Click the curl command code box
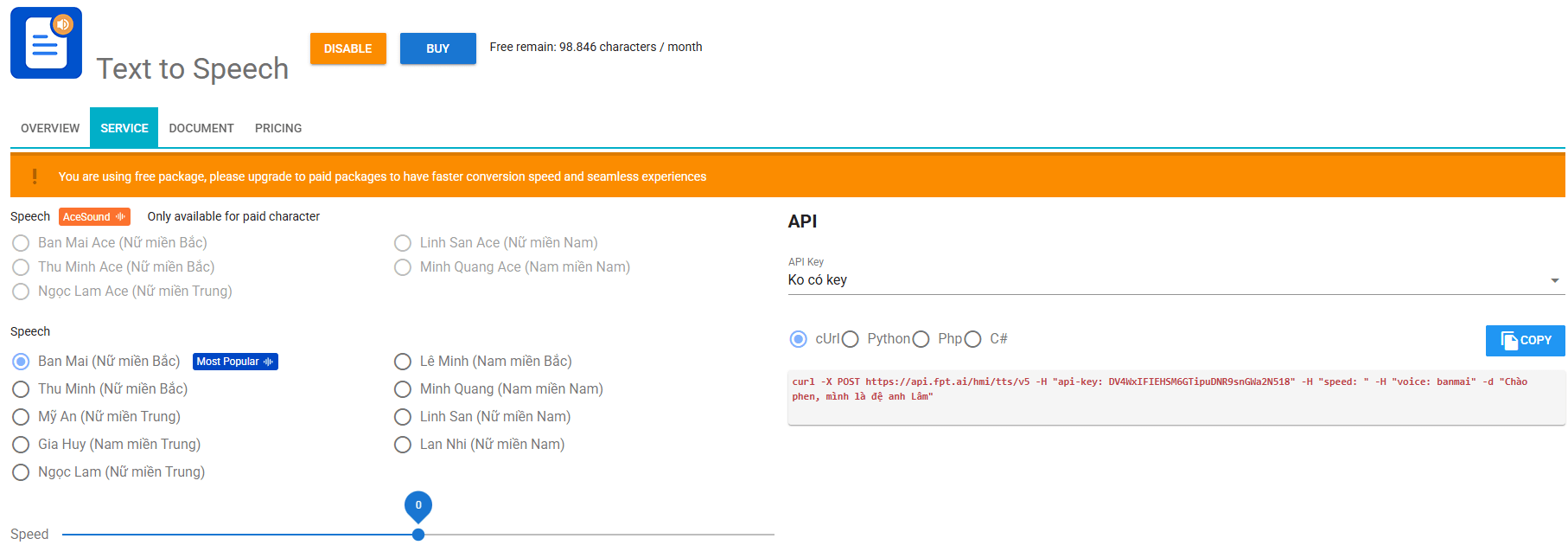1568x545 pixels. tap(1176, 396)
